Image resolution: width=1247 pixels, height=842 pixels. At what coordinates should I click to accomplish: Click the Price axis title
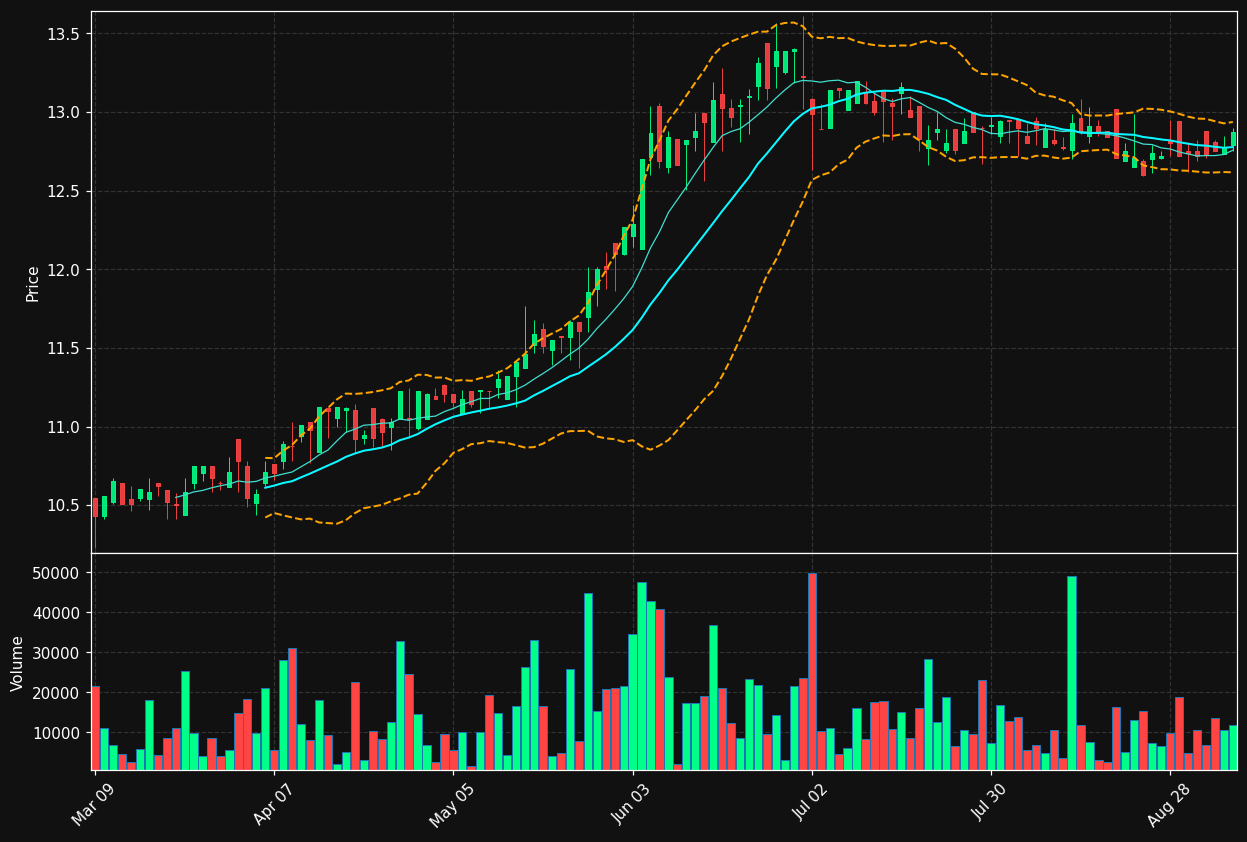33,283
